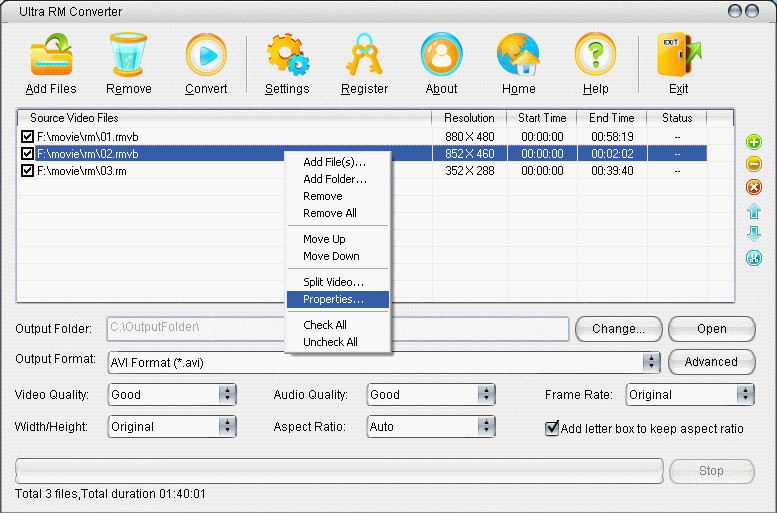Click the move down arrow icon
Screen dimensions: 777x513
pos(754,233)
